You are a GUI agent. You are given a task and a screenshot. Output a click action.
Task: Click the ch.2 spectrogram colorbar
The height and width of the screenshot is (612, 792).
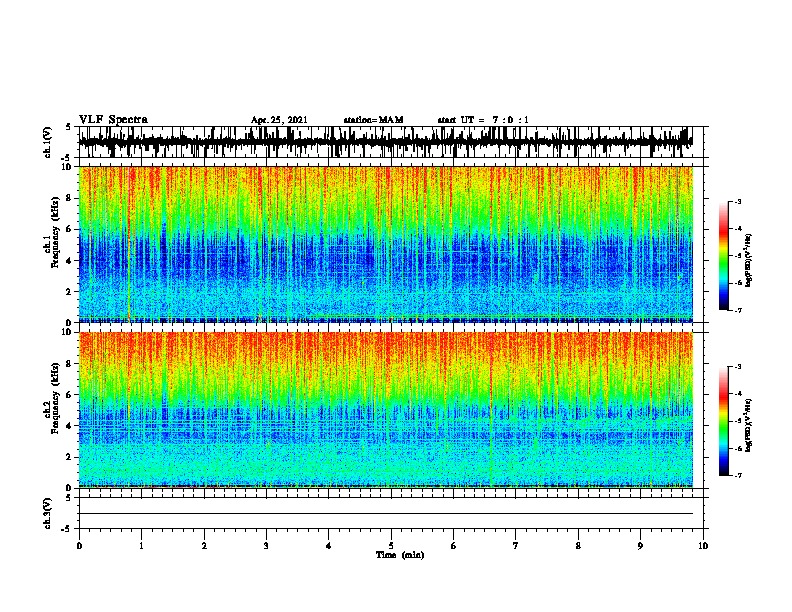pos(723,421)
